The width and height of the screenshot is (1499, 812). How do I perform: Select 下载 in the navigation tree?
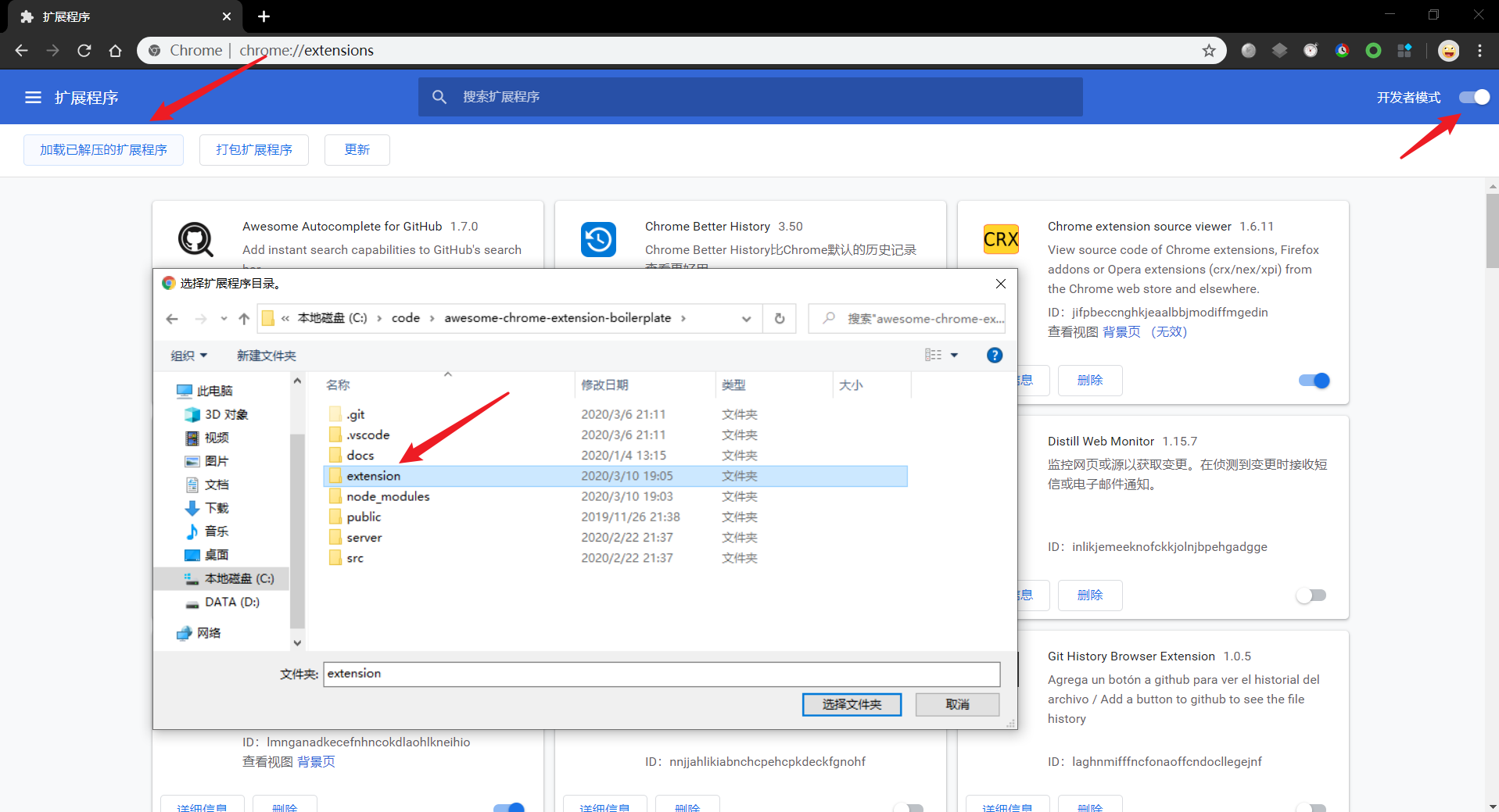click(x=206, y=508)
